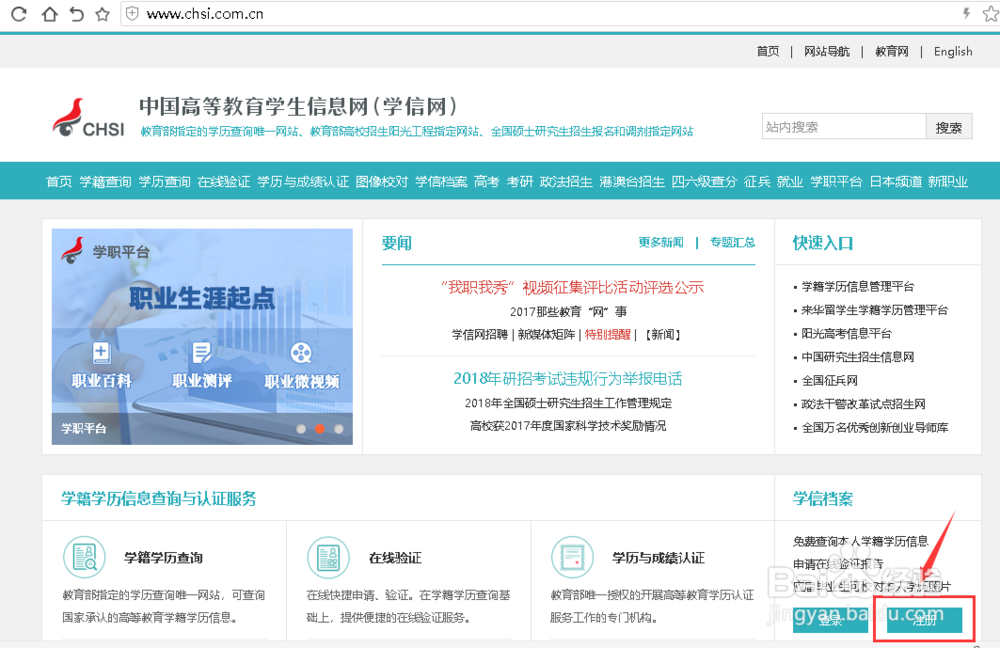This screenshot has height=648, width=1000.
Task: Open the red 特别提醒 link
Action: tap(608, 335)
